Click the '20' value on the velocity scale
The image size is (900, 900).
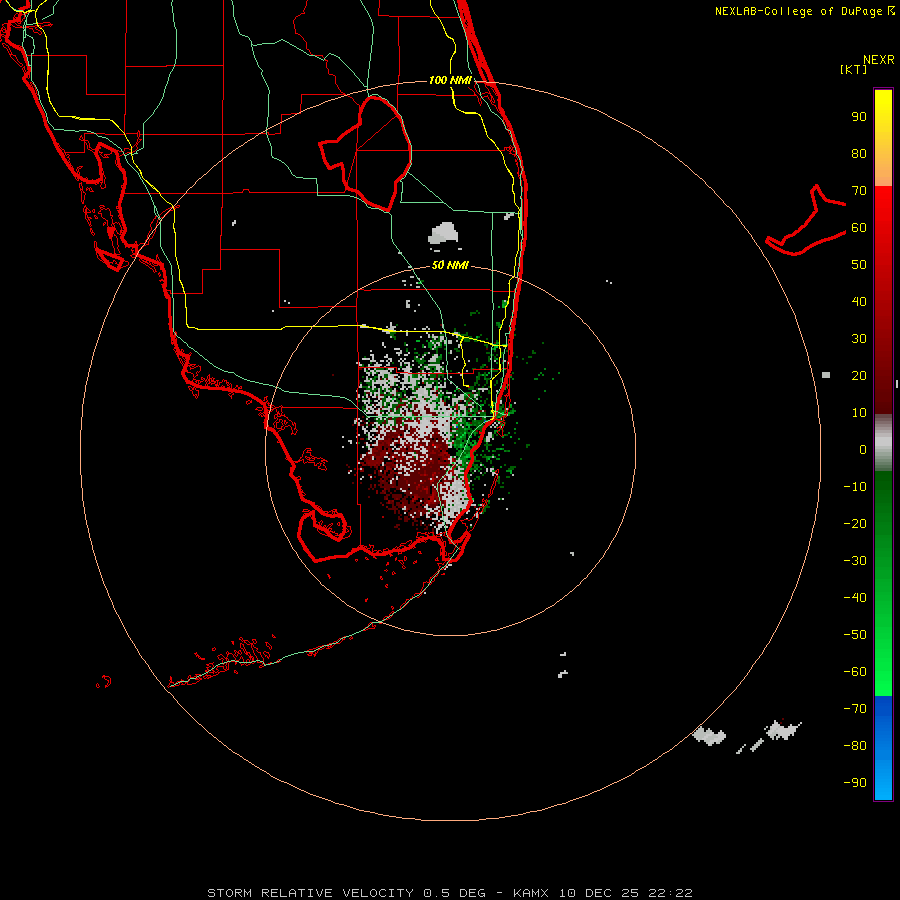click(859, 375)
